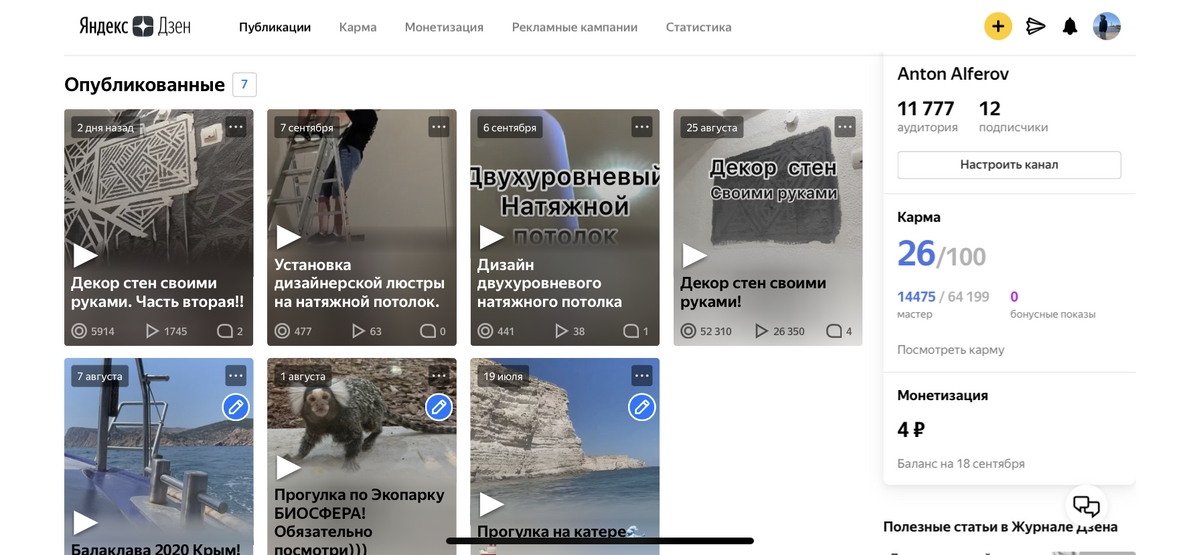Click the Anton Alferov channel name
This screenshot has width=1200, height=555.
pos(953,74)
